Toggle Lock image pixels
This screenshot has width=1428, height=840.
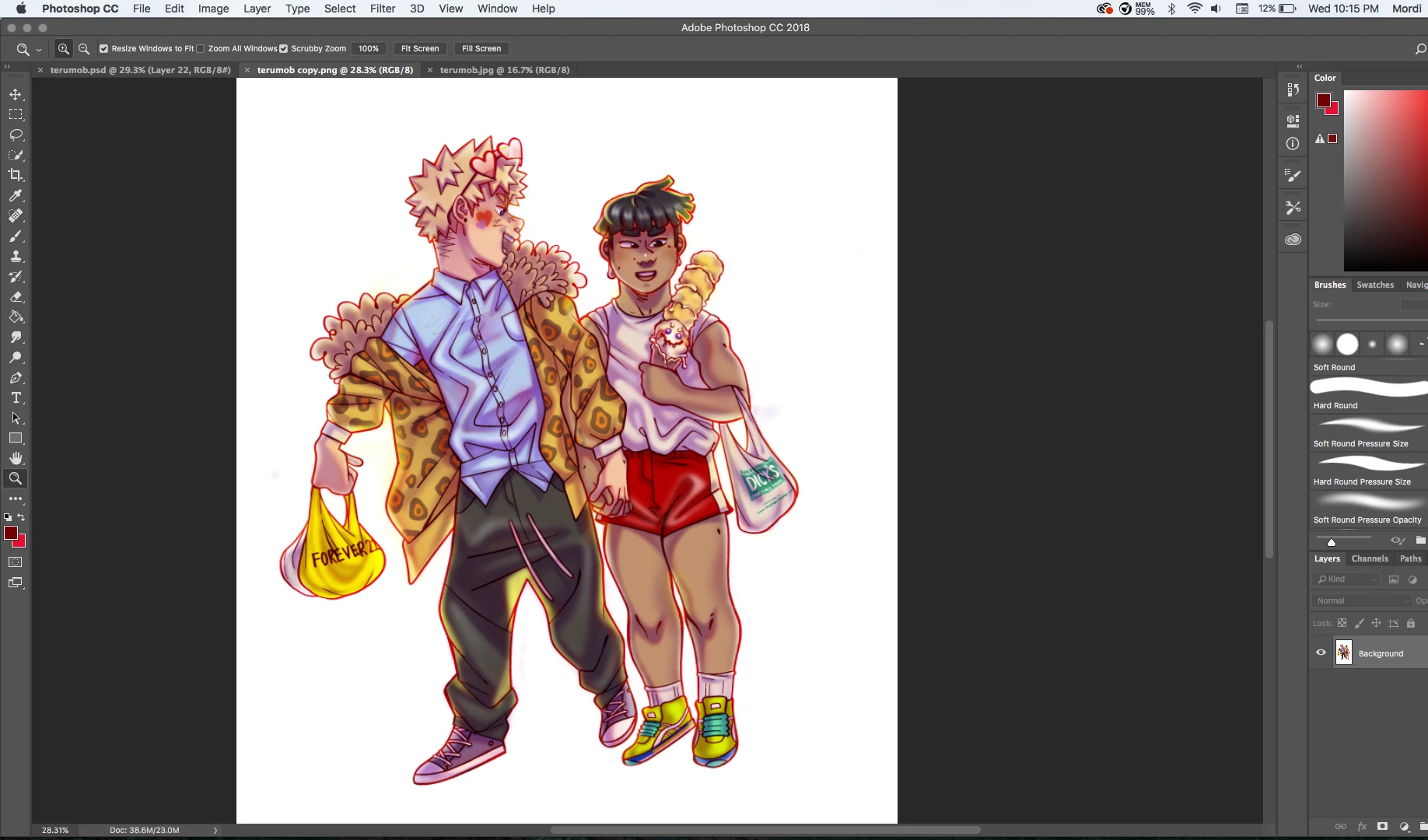point(1360,623)
